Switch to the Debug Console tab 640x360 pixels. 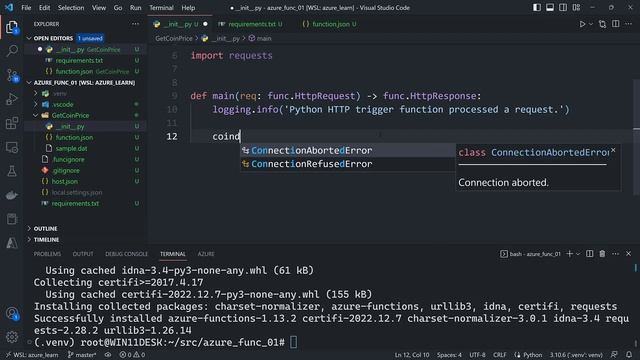point(127,254)
